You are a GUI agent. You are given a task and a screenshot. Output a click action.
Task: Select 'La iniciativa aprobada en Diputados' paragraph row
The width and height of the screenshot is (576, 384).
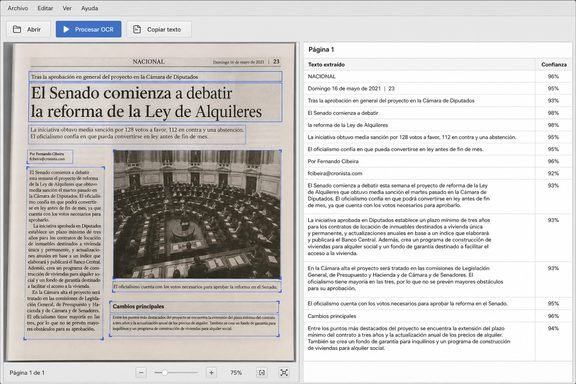click(438, 237)
